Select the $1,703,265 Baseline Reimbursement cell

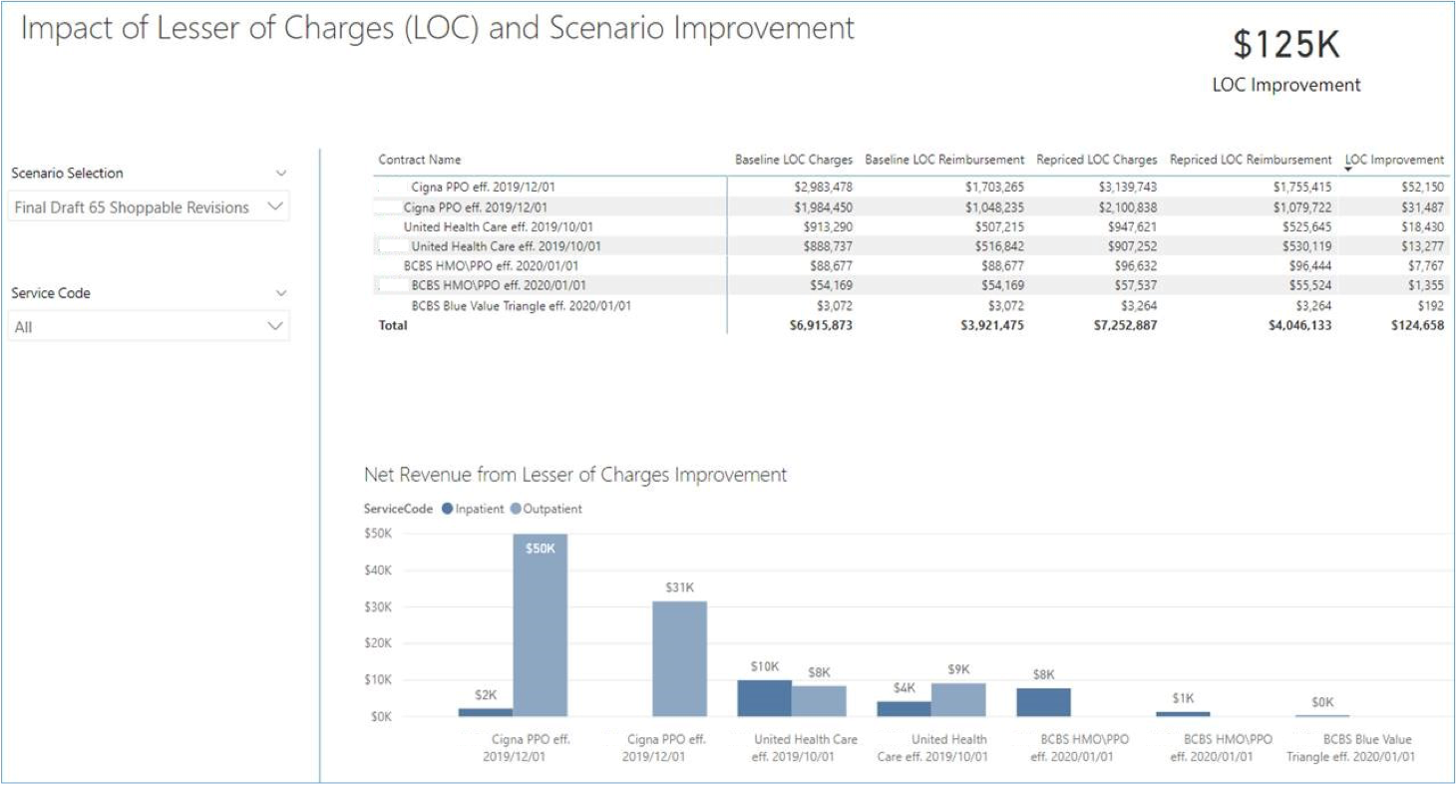[993, 187]
